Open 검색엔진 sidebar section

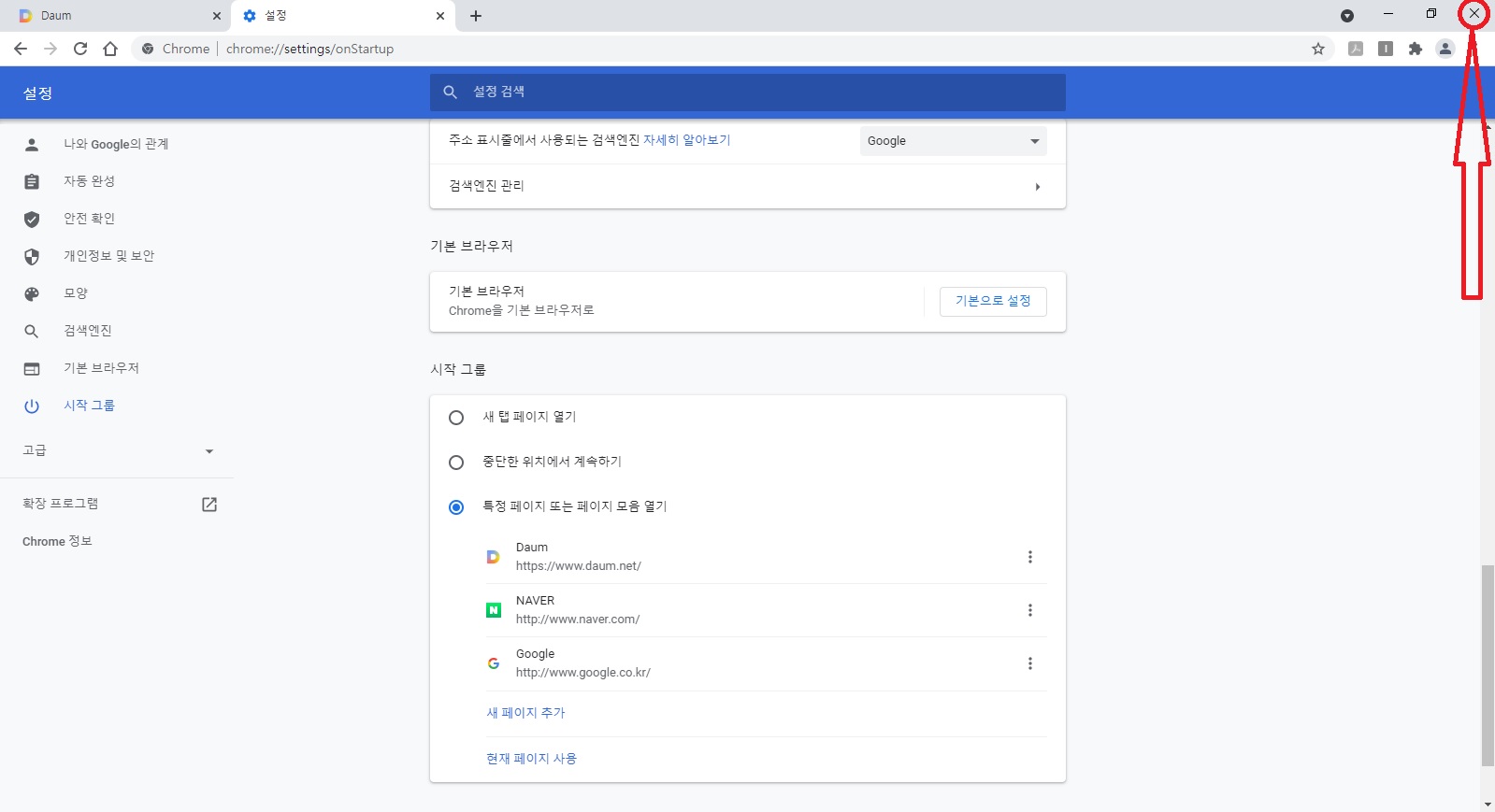(88, 331)
